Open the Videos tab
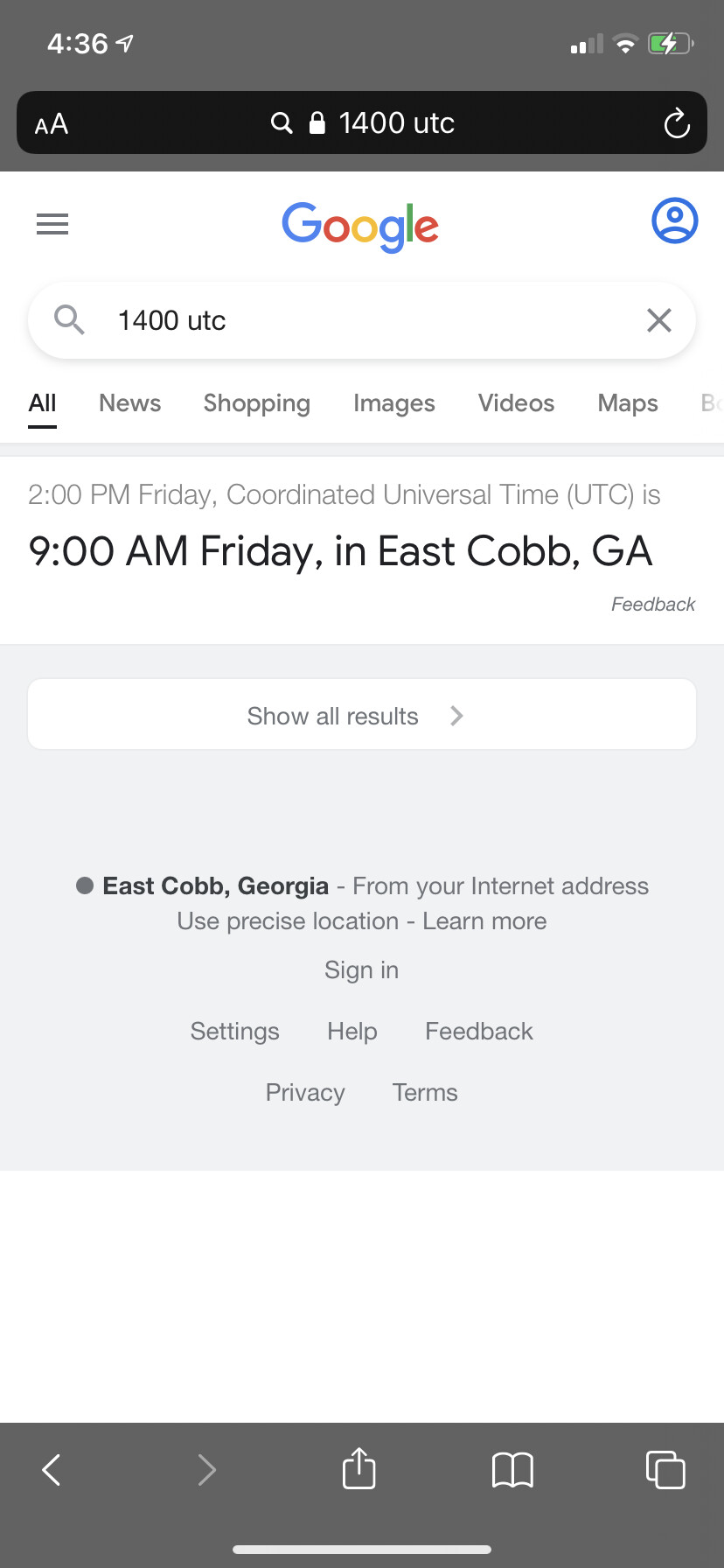This screenshot has width=724, height=1568. (516, 403)
